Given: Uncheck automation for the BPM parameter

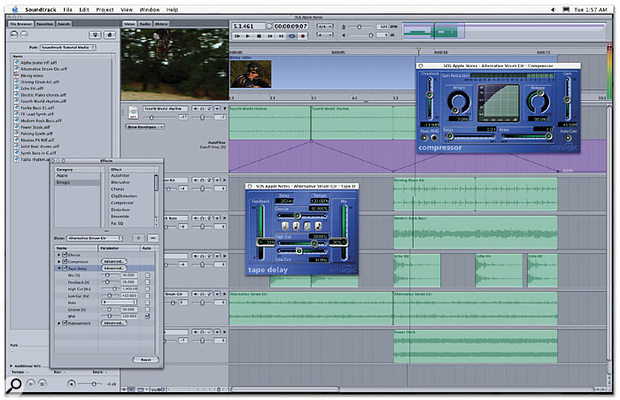Looking at the screenshot, I should (x=147, y=316).
